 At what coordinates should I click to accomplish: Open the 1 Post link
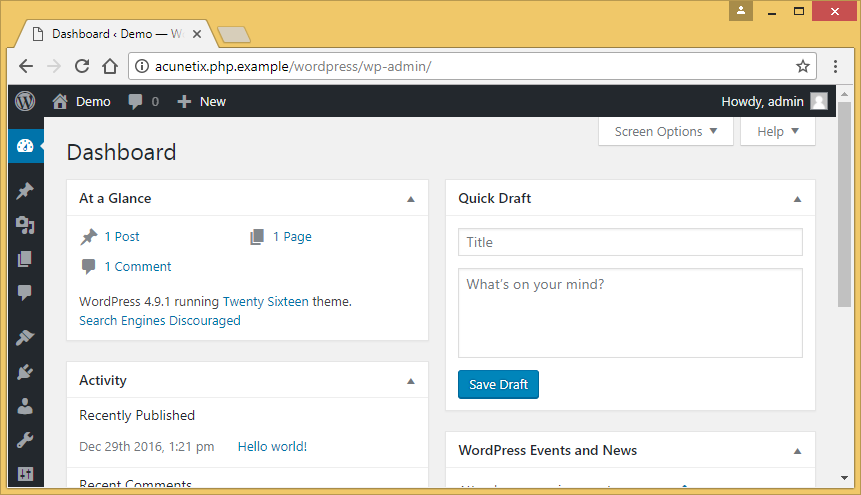point(122,237)
